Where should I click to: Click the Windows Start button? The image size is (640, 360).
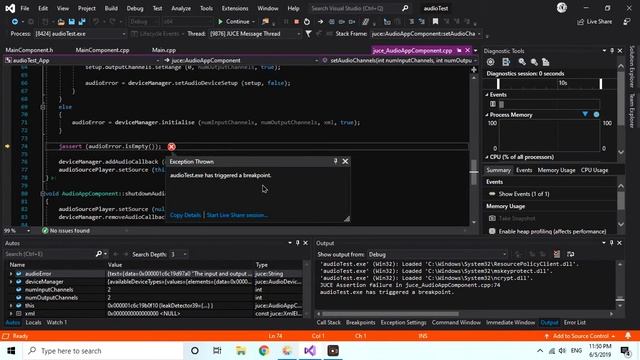pyautogui.click(x=11, y=351)
